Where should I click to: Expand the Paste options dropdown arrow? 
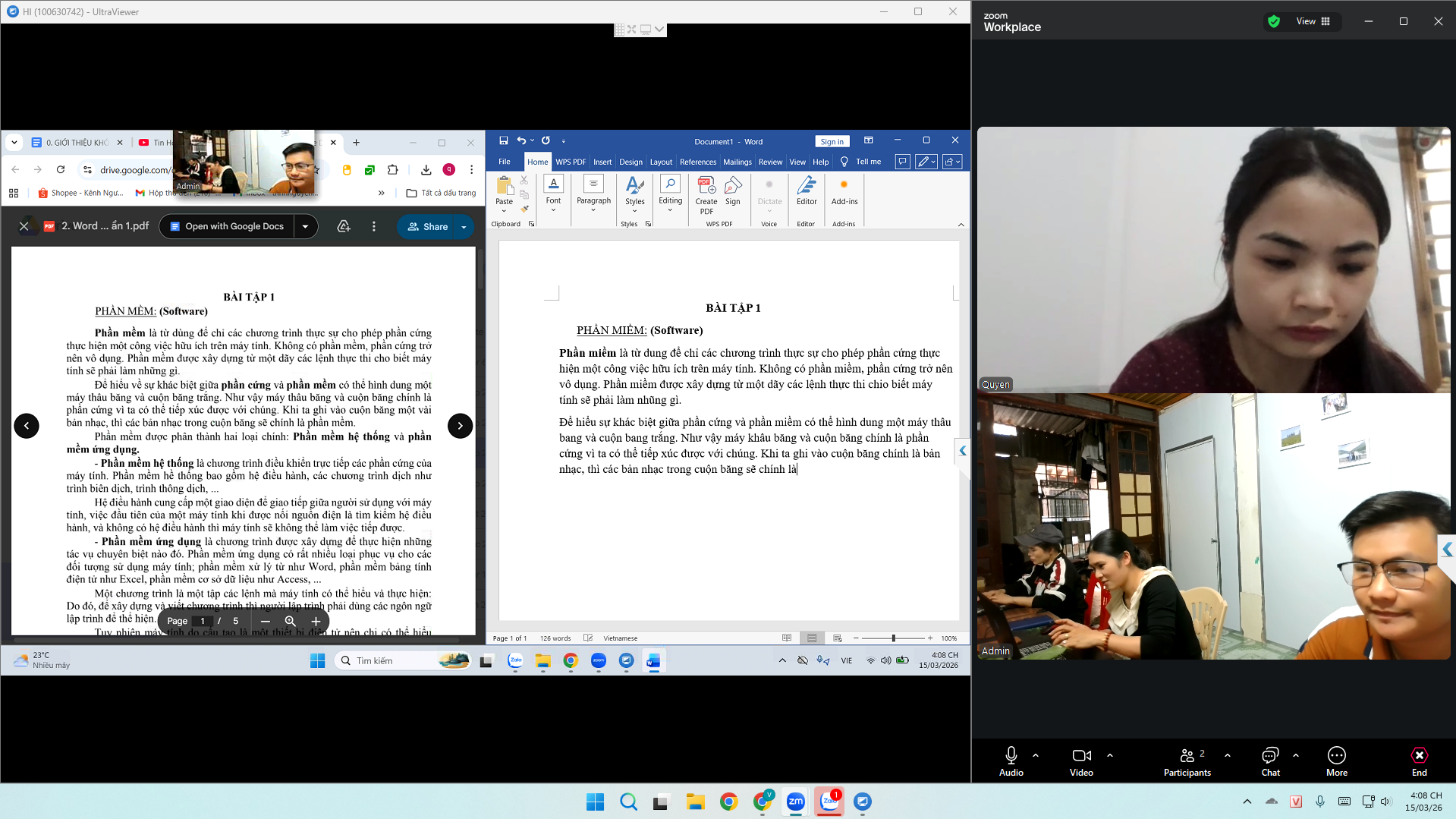point(504,211)
